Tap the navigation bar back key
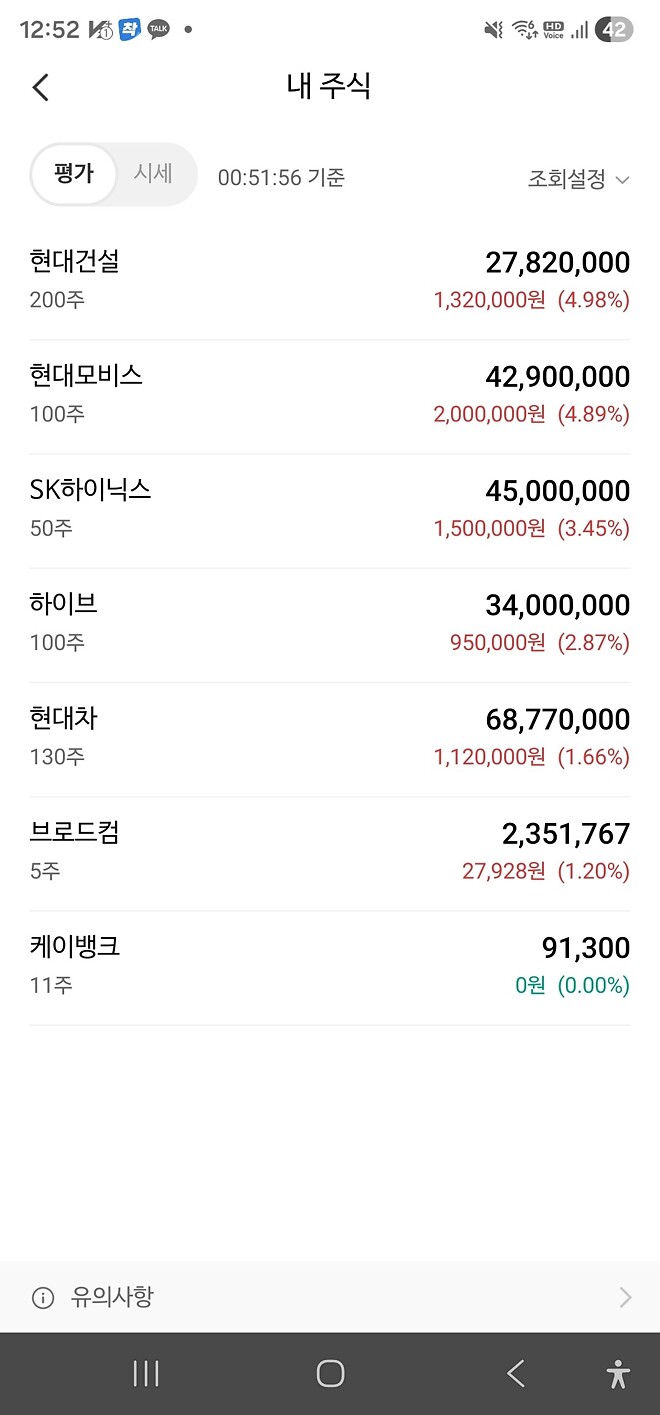The image size is (660, 1415). (x=515, y=1373)
